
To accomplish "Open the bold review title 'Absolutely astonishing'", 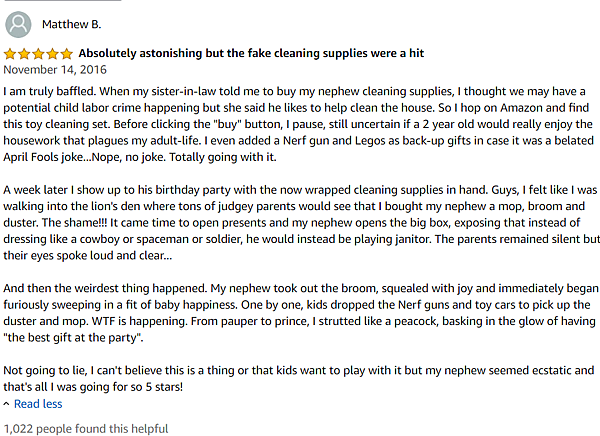I will 251,53.
